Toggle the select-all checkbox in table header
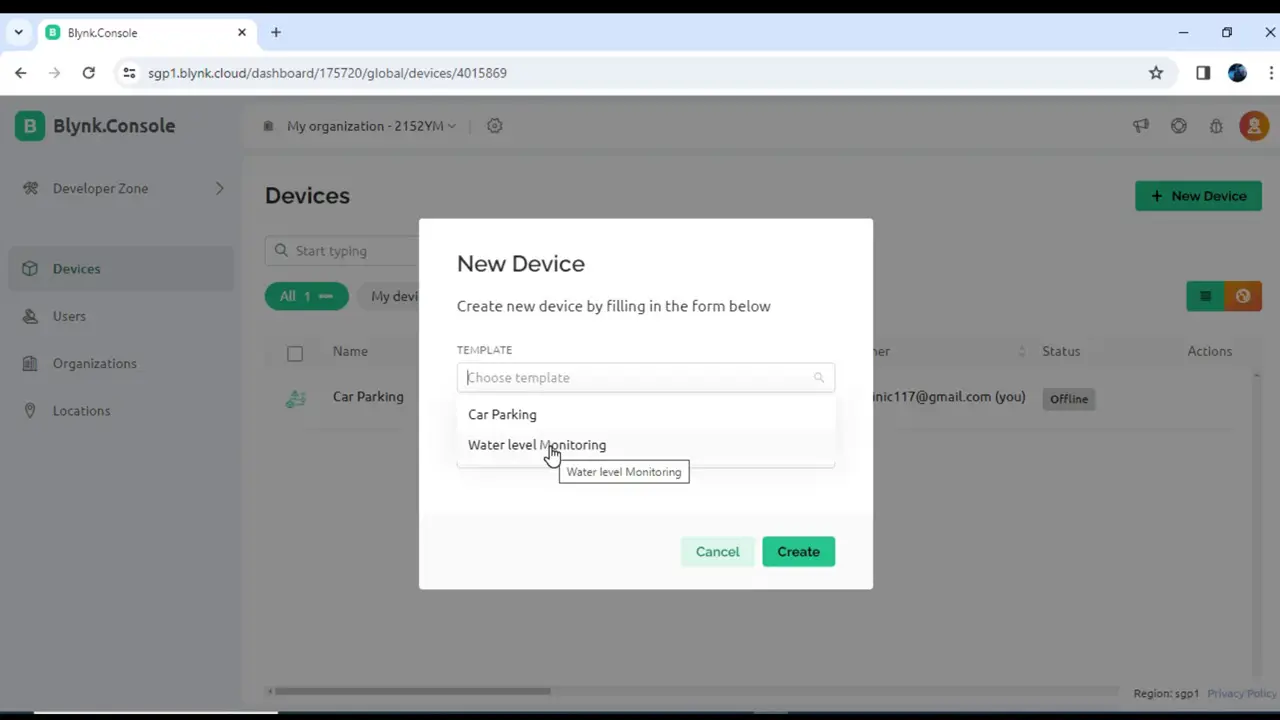This screenshot has height=720, width=1280. (x=294, y=353)
